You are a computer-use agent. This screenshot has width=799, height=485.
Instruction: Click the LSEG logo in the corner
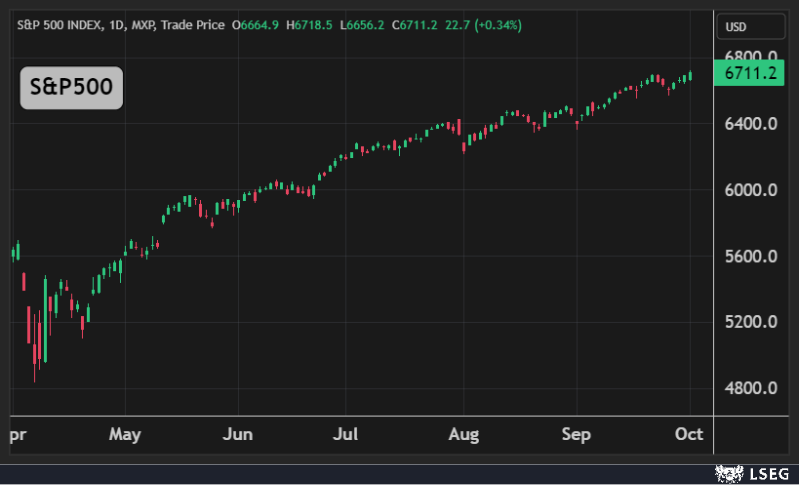click(x=756, y=472)
